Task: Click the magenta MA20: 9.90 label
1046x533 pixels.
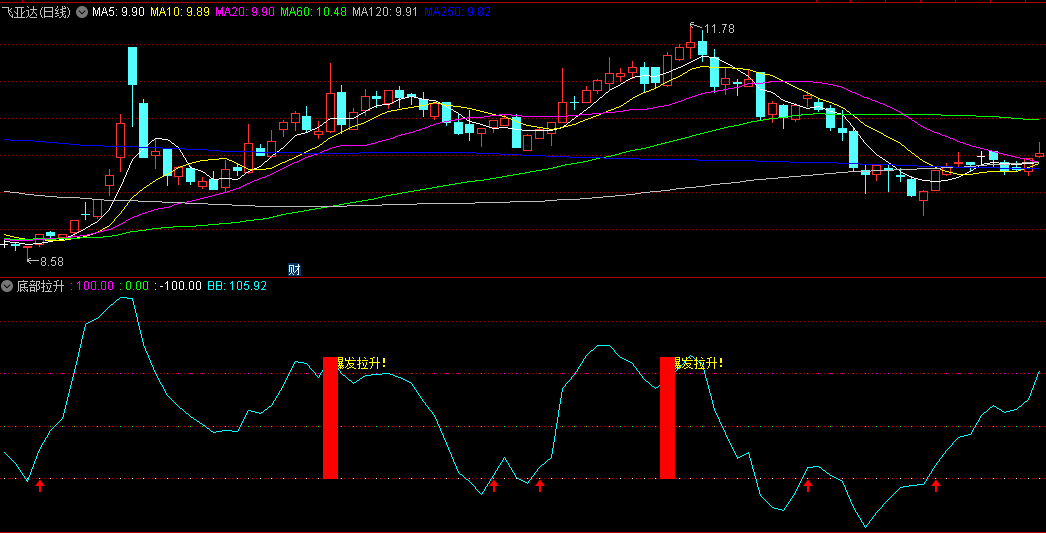Action: point(245,12)
